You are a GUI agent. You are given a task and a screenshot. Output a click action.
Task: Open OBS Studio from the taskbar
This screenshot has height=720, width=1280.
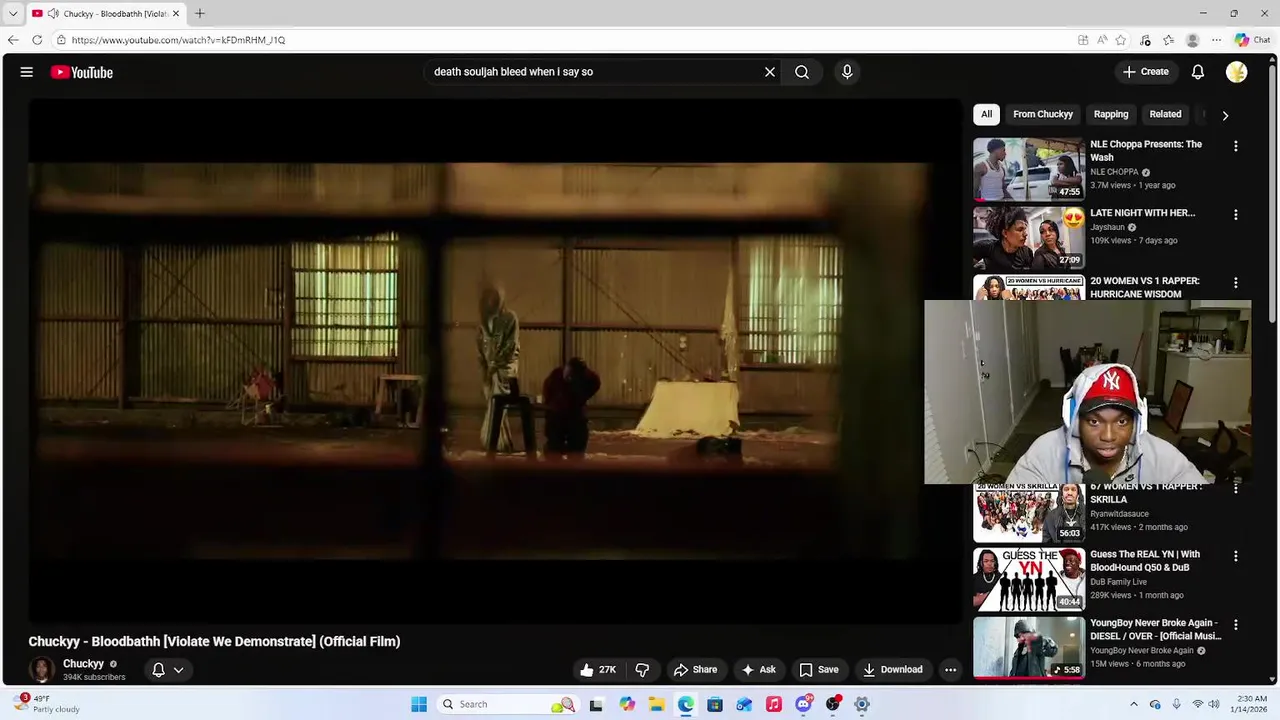[x=833, y=704]
